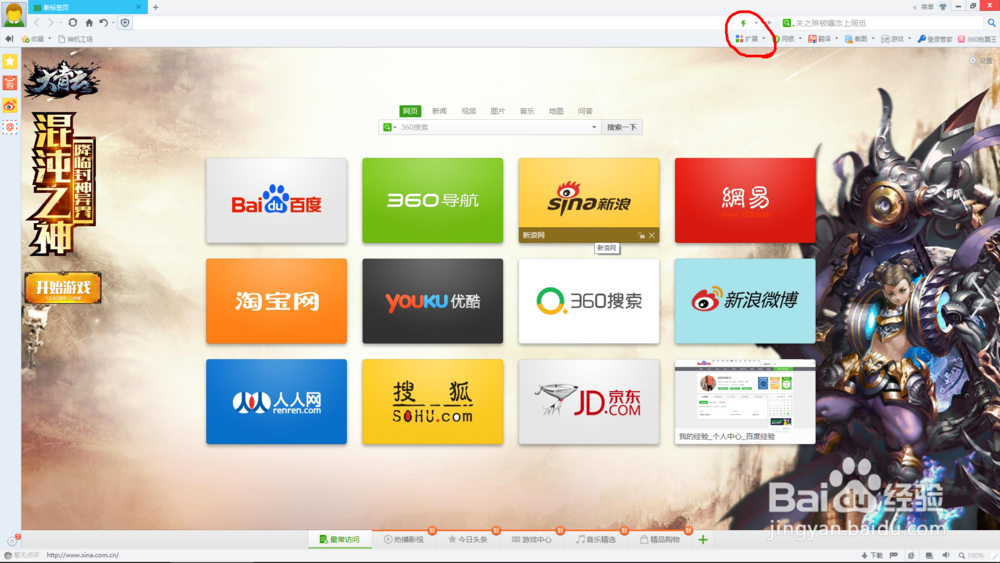This screenshot has height=563, width=1000.
Task: Open the sidebar settings gear at bottom-left
Action: point(11,541)
